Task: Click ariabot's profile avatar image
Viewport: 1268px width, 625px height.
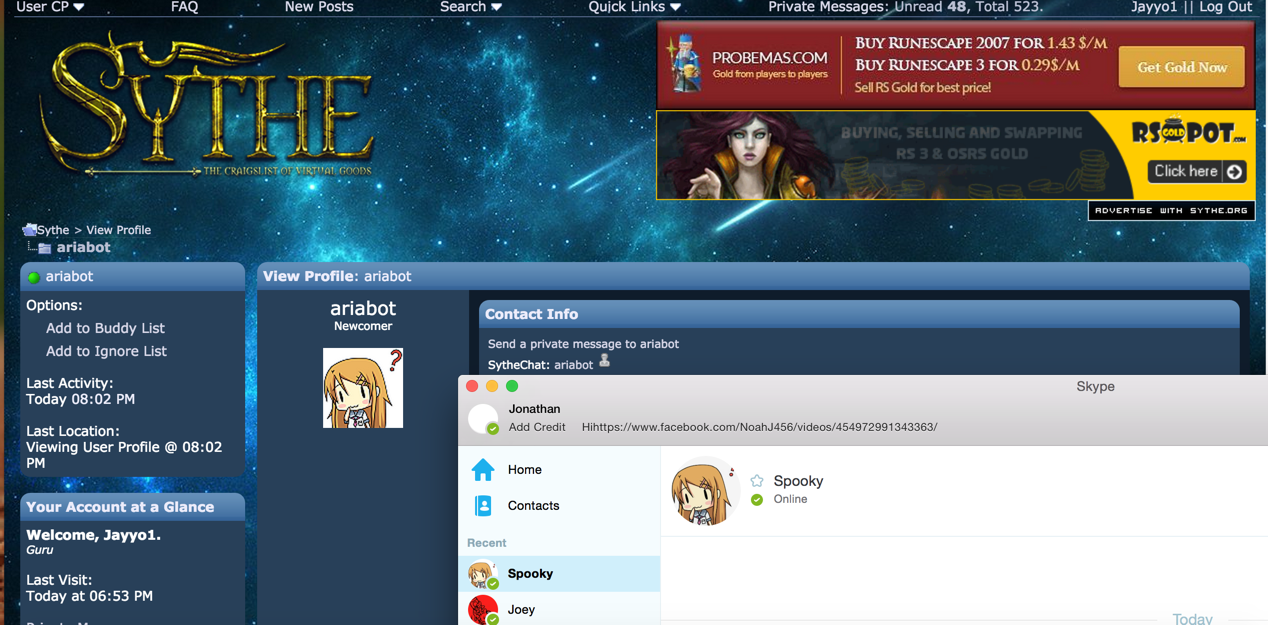Action: pos(363,388)
